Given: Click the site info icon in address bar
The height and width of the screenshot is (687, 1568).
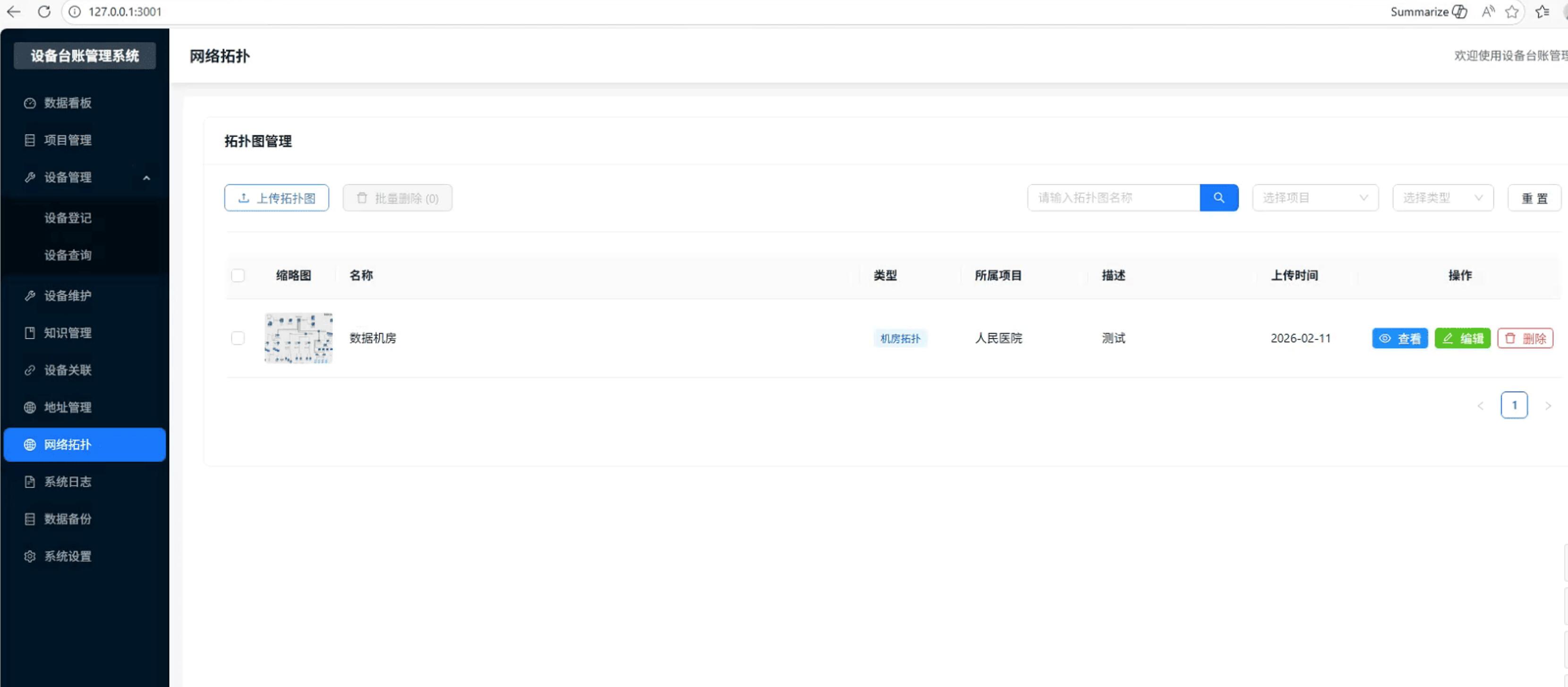Looking at the screenshot, I should click(74, 11).
